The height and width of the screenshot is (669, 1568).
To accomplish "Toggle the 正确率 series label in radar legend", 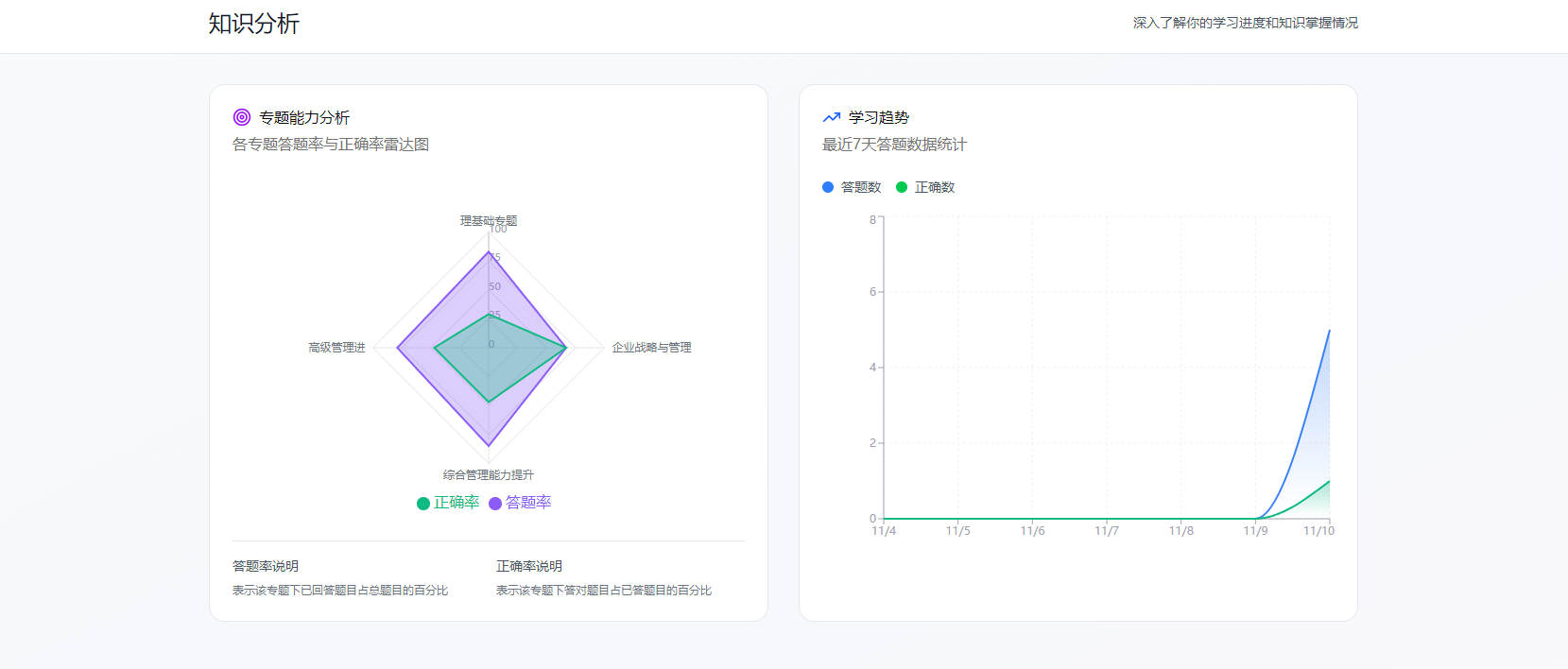I will tap(457, 503).
